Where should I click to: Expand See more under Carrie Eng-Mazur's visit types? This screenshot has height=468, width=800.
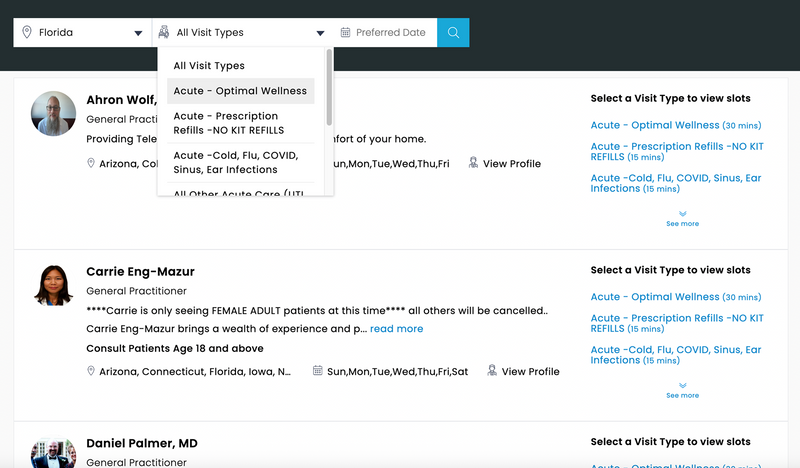pyautogui.click(x=682, y=390)
